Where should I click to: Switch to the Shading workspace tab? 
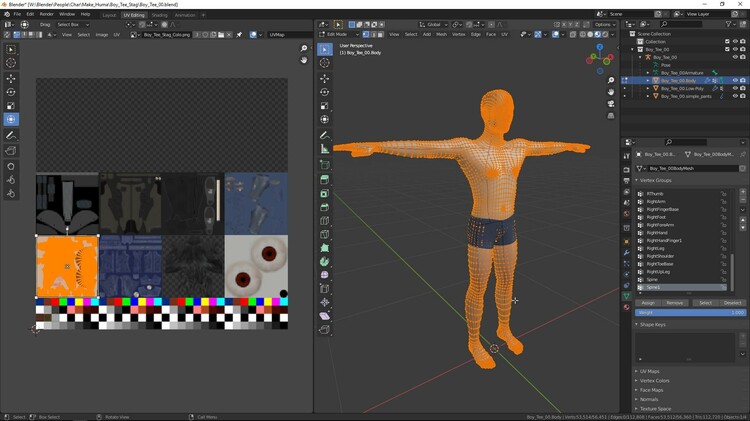point(159,15)
